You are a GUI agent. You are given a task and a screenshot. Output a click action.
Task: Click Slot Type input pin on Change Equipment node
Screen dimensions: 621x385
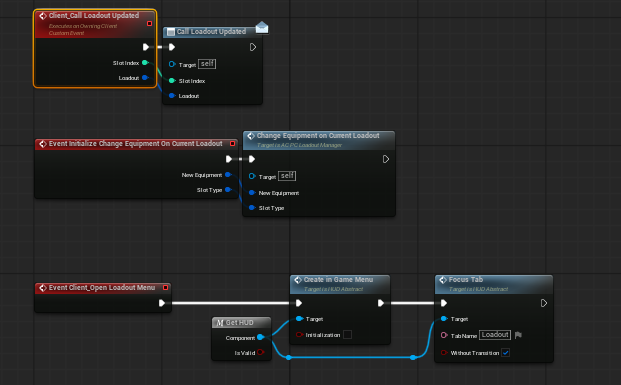tap(252, 208)
